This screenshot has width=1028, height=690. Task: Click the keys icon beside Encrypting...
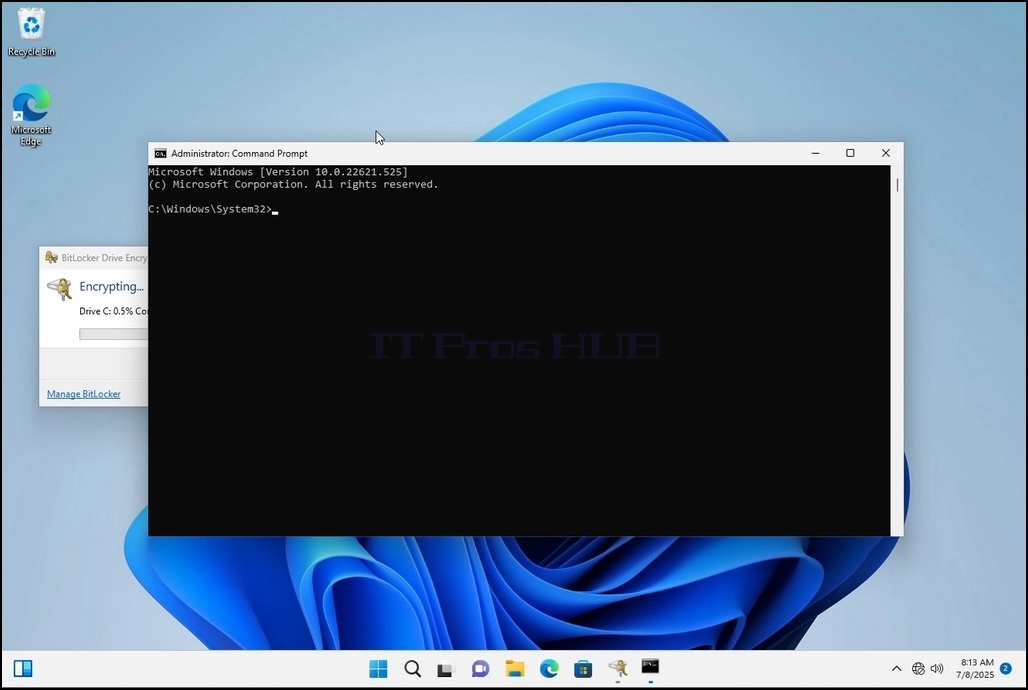click(x=60, y=289)
